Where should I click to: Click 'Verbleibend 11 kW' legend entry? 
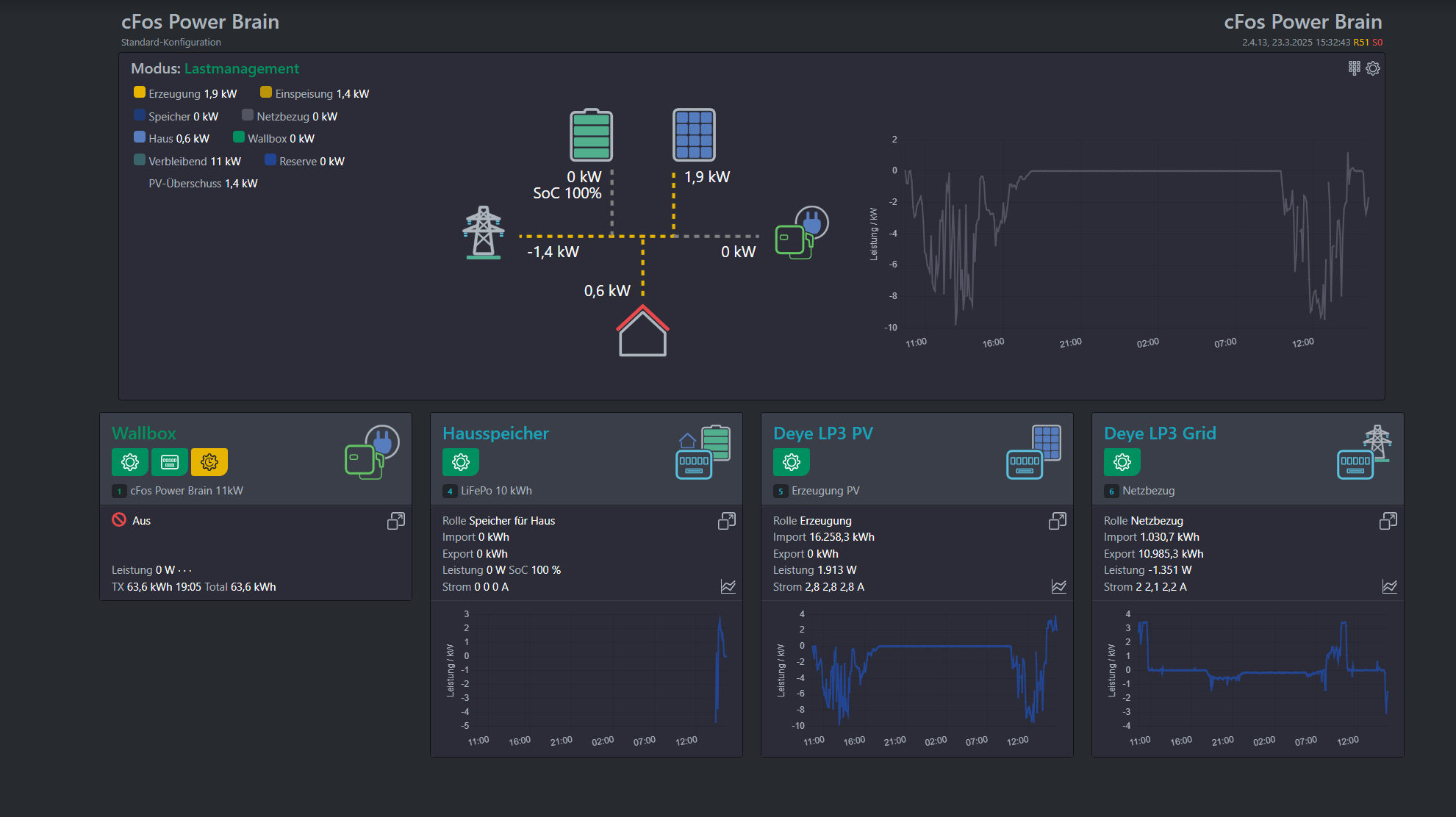tap(187, 162)
